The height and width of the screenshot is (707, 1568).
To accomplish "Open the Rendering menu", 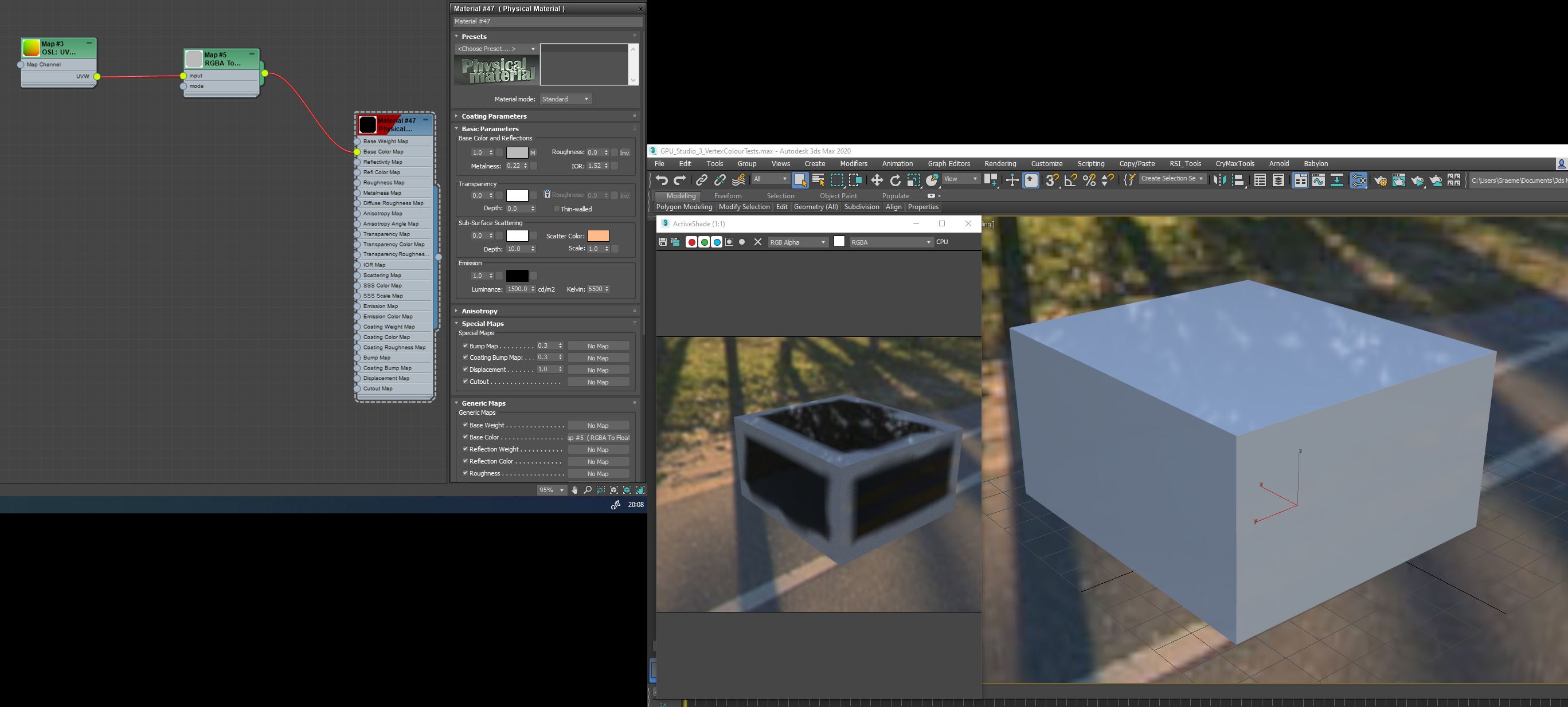I will pos(999,164).
